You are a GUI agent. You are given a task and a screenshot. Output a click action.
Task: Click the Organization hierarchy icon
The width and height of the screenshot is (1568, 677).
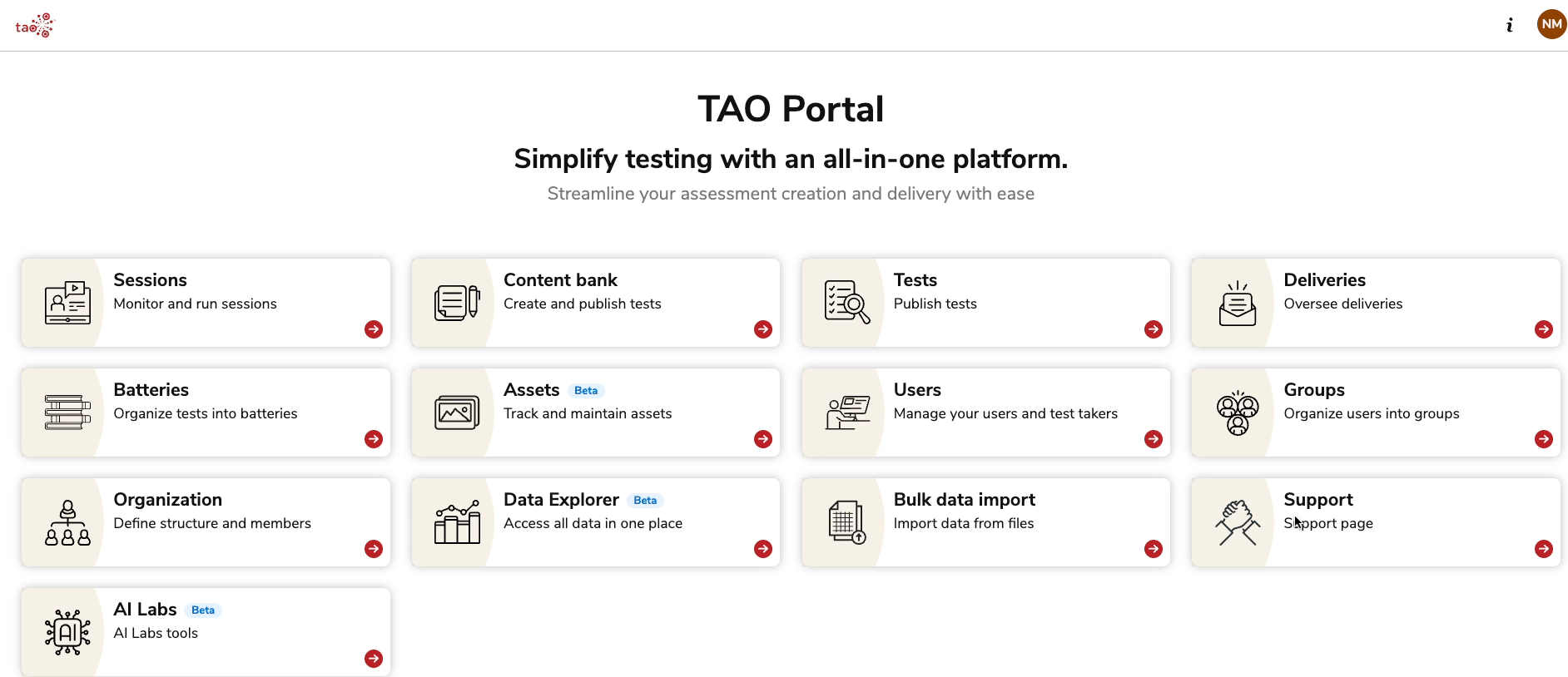point(67,522)
